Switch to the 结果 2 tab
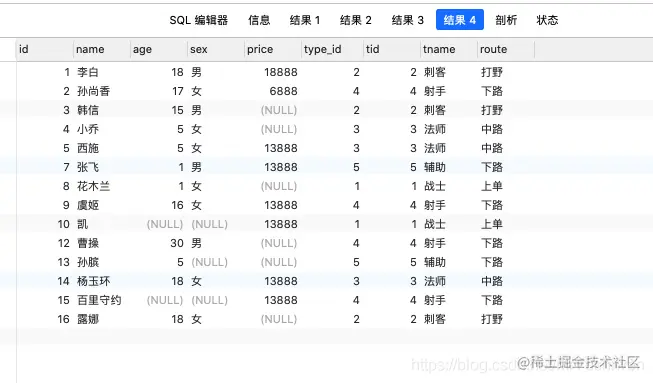The image size is (653, 383). (x=356, y=20)
